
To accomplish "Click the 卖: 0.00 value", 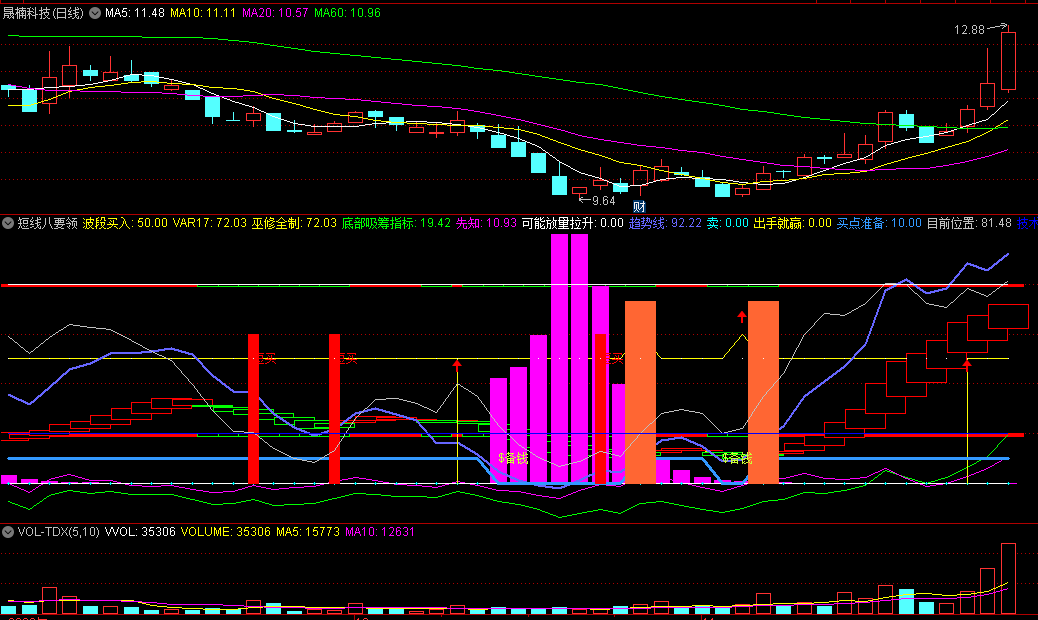I will (728, 223).
